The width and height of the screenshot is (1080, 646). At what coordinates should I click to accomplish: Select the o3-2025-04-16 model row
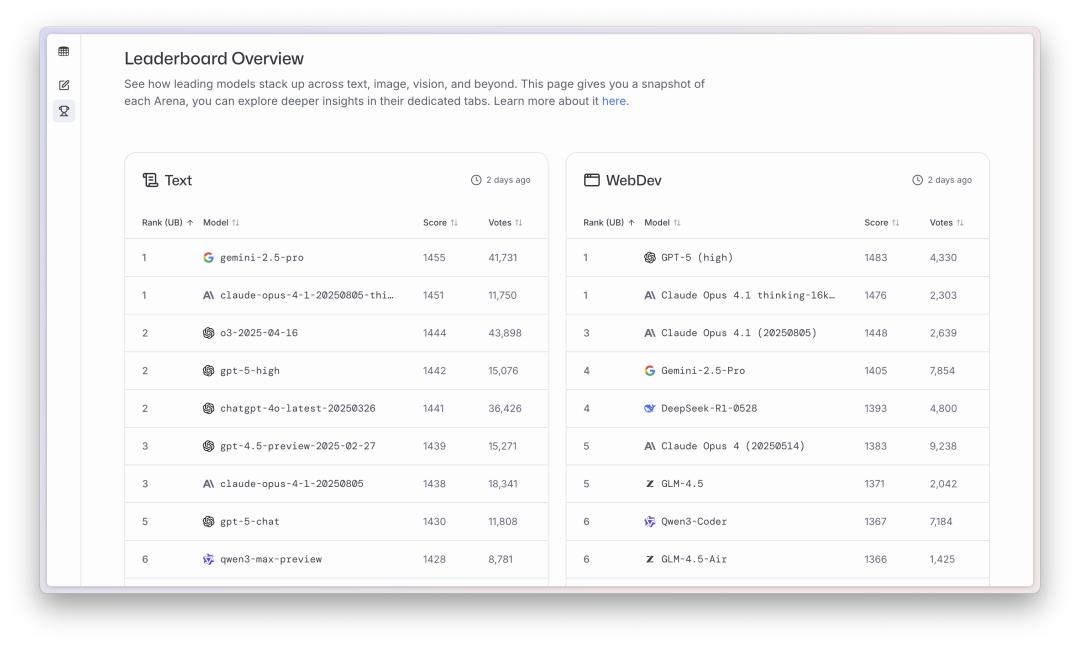(x=336, y=333)
